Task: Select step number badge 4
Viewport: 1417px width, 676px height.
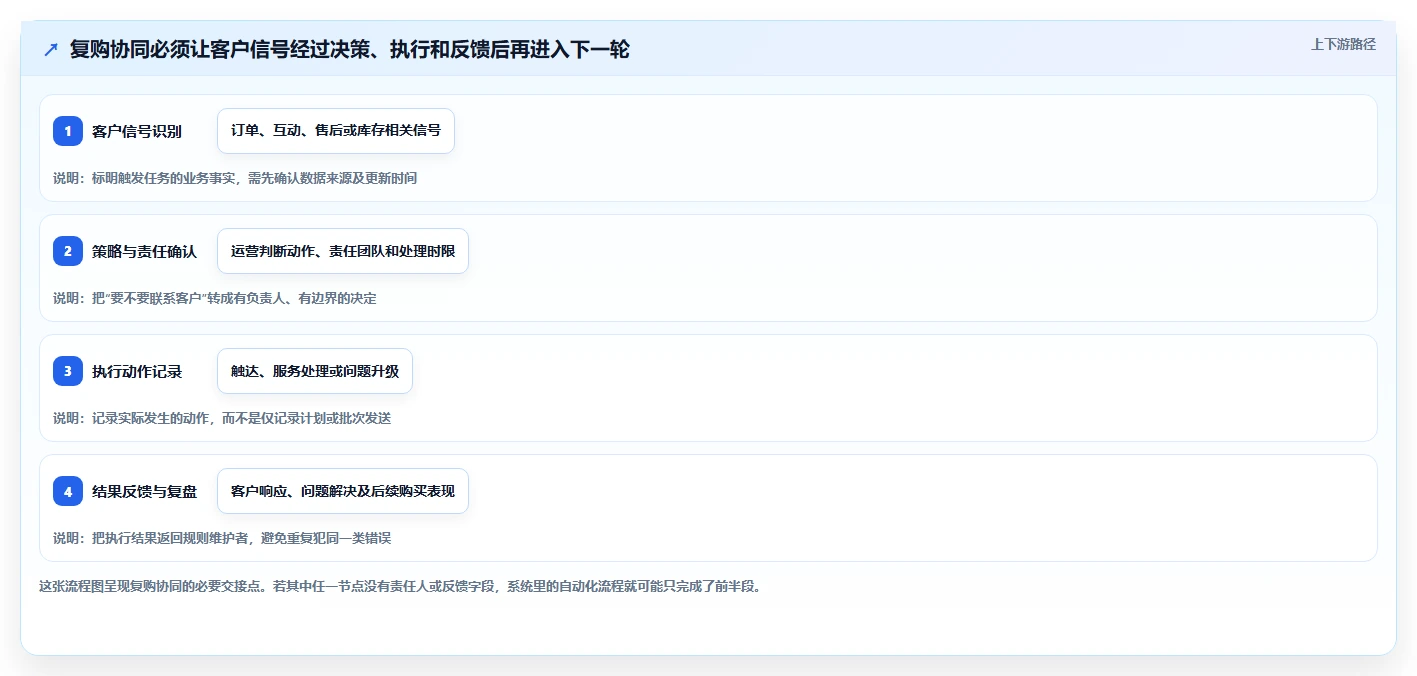Action: (x=68, y=491)
